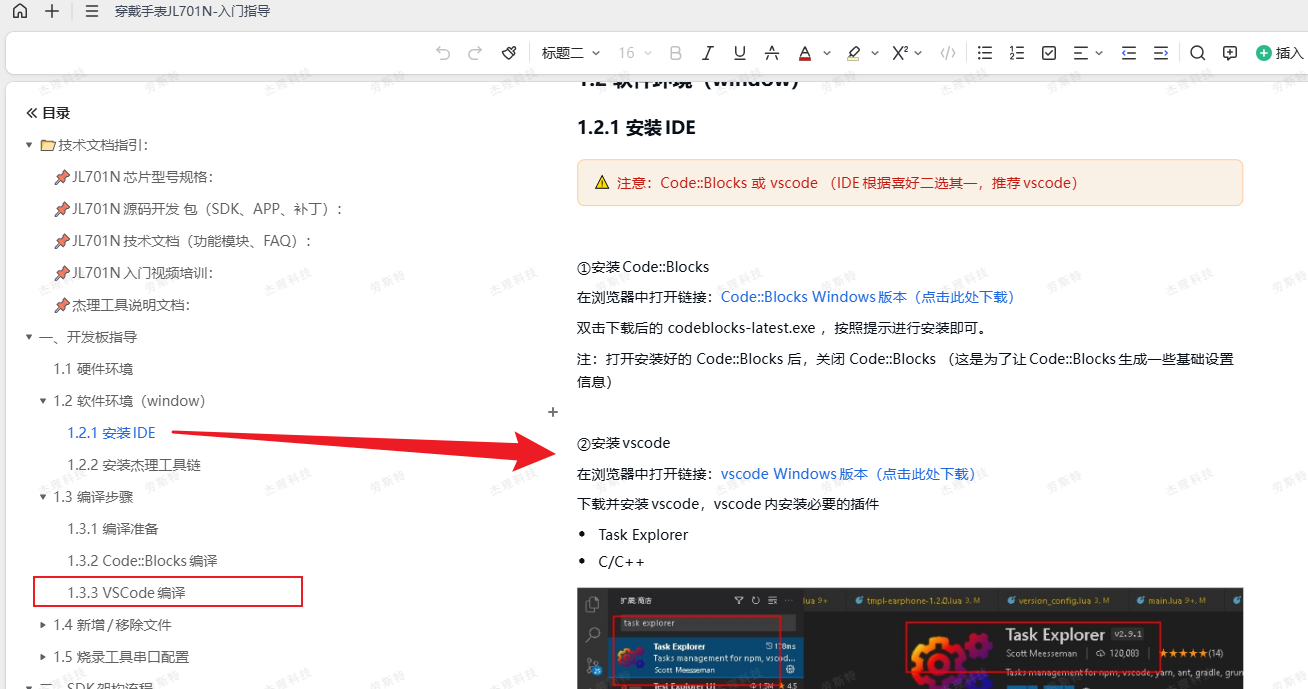
Task: Open a new tab with the plus icon
Action: 52,12
